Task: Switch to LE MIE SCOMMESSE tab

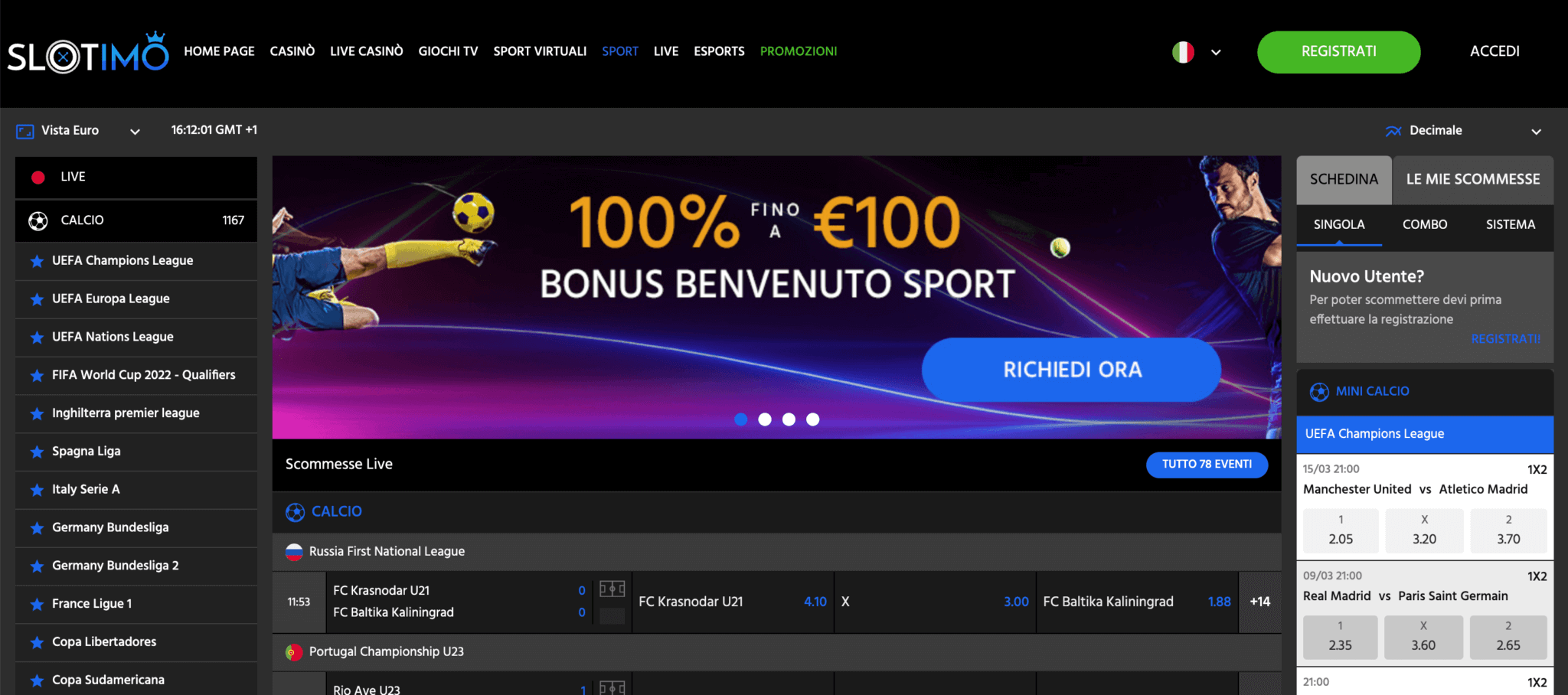Action: point(1473,180)
